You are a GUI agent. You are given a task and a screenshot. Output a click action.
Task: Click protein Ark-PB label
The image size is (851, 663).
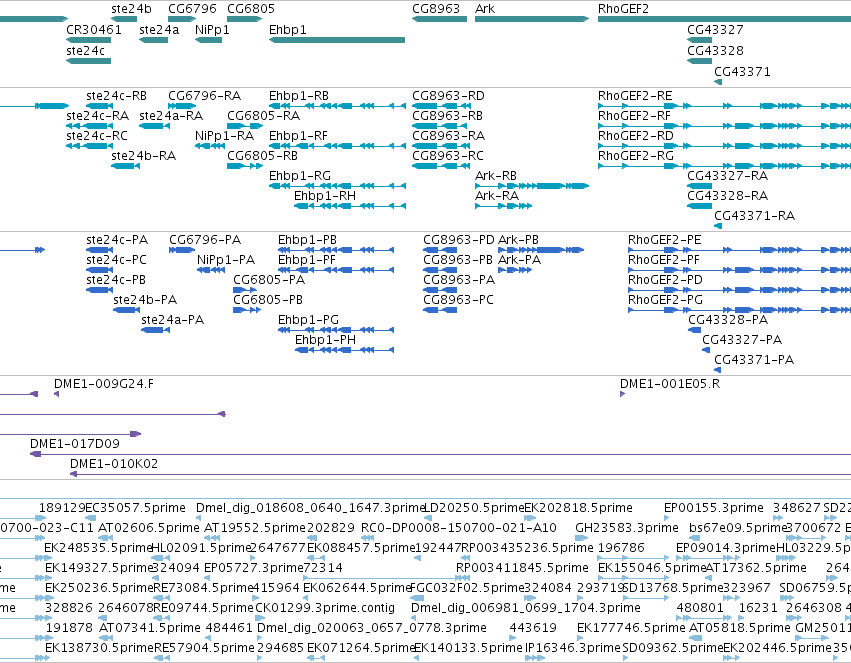coord(518,240)
